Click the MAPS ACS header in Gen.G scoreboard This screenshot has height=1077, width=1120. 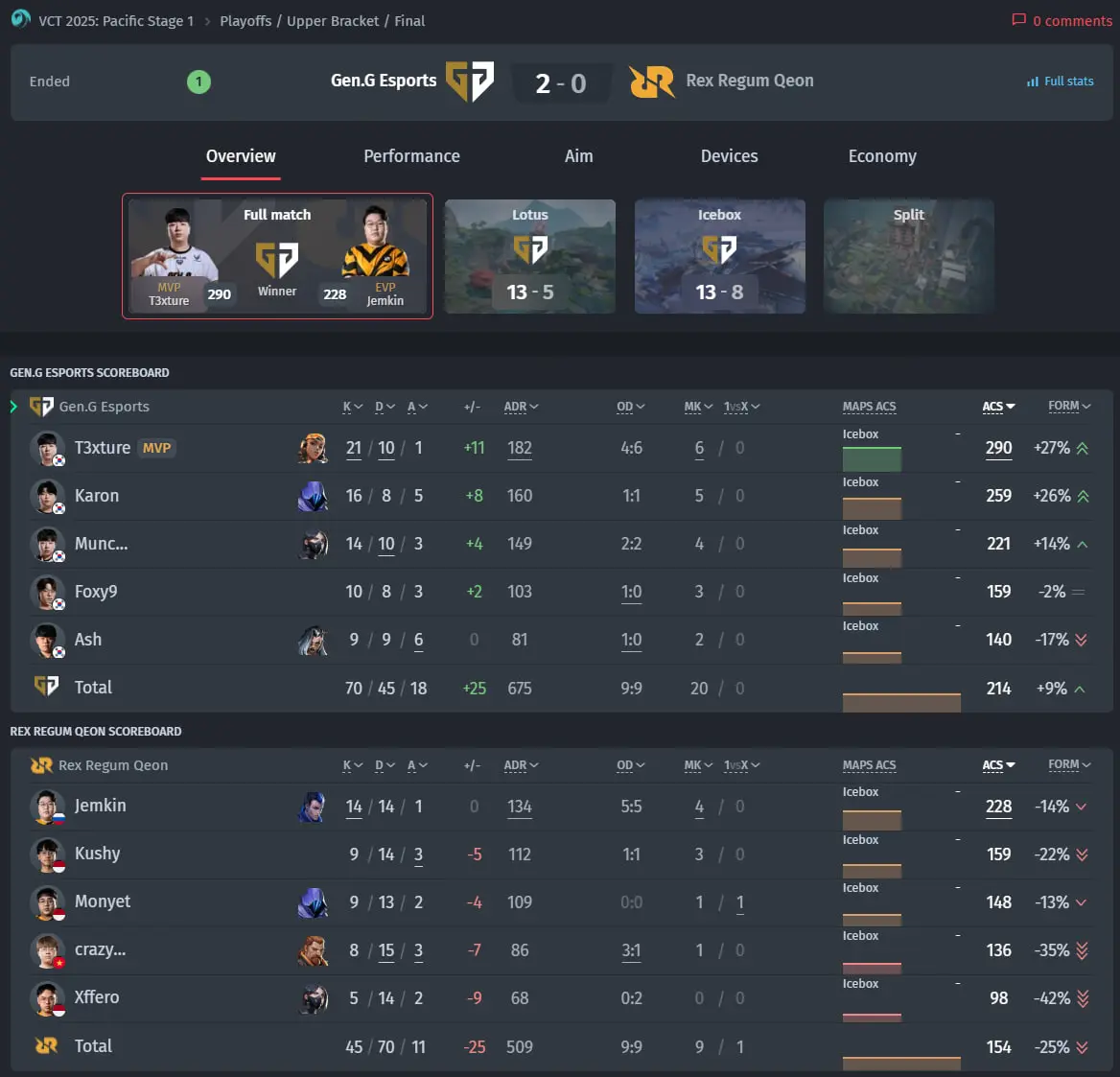(869, 407)
